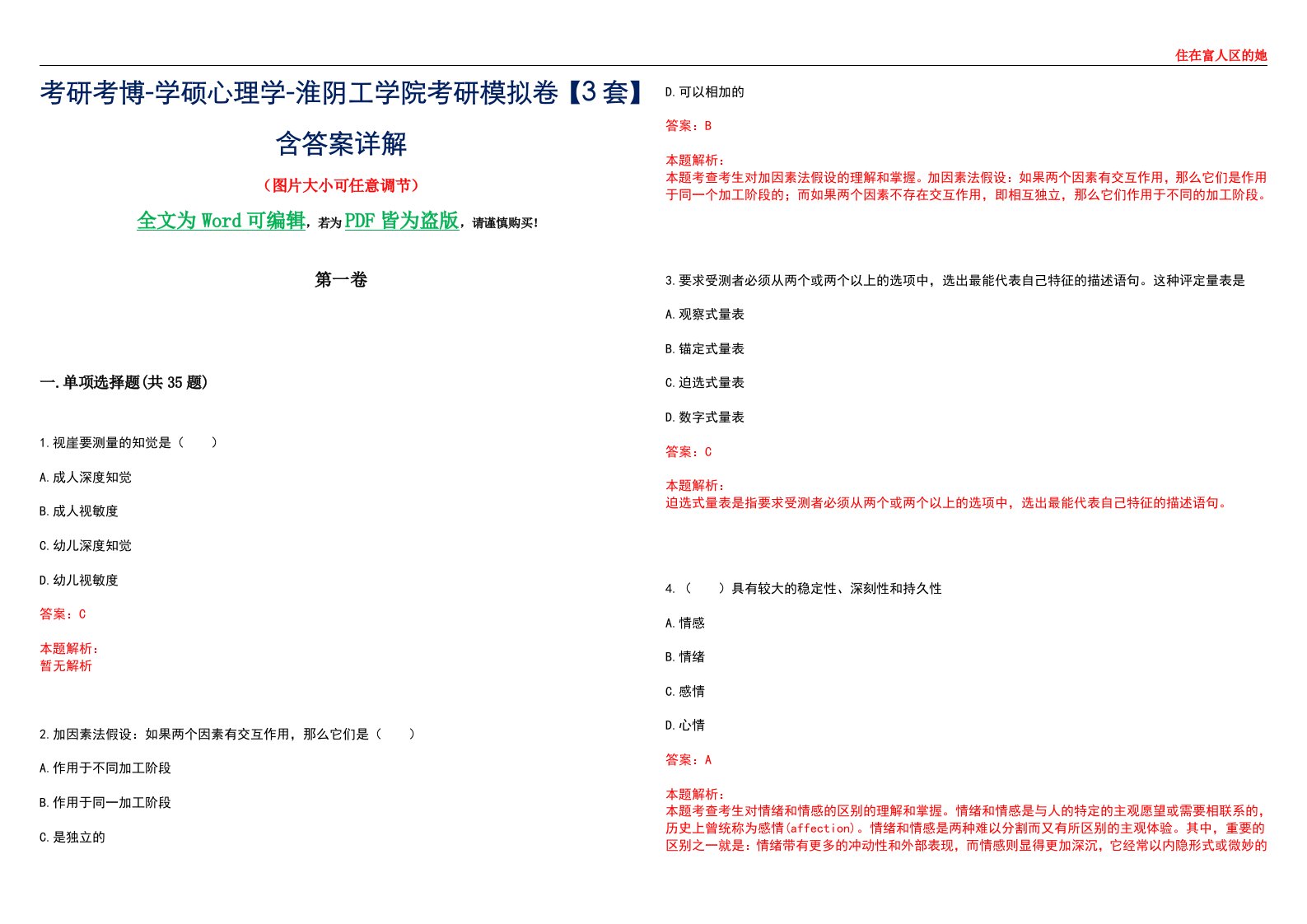Click the green link PDF 皆为盗版
The image size is (1307, 924).
tap(401, 221)
